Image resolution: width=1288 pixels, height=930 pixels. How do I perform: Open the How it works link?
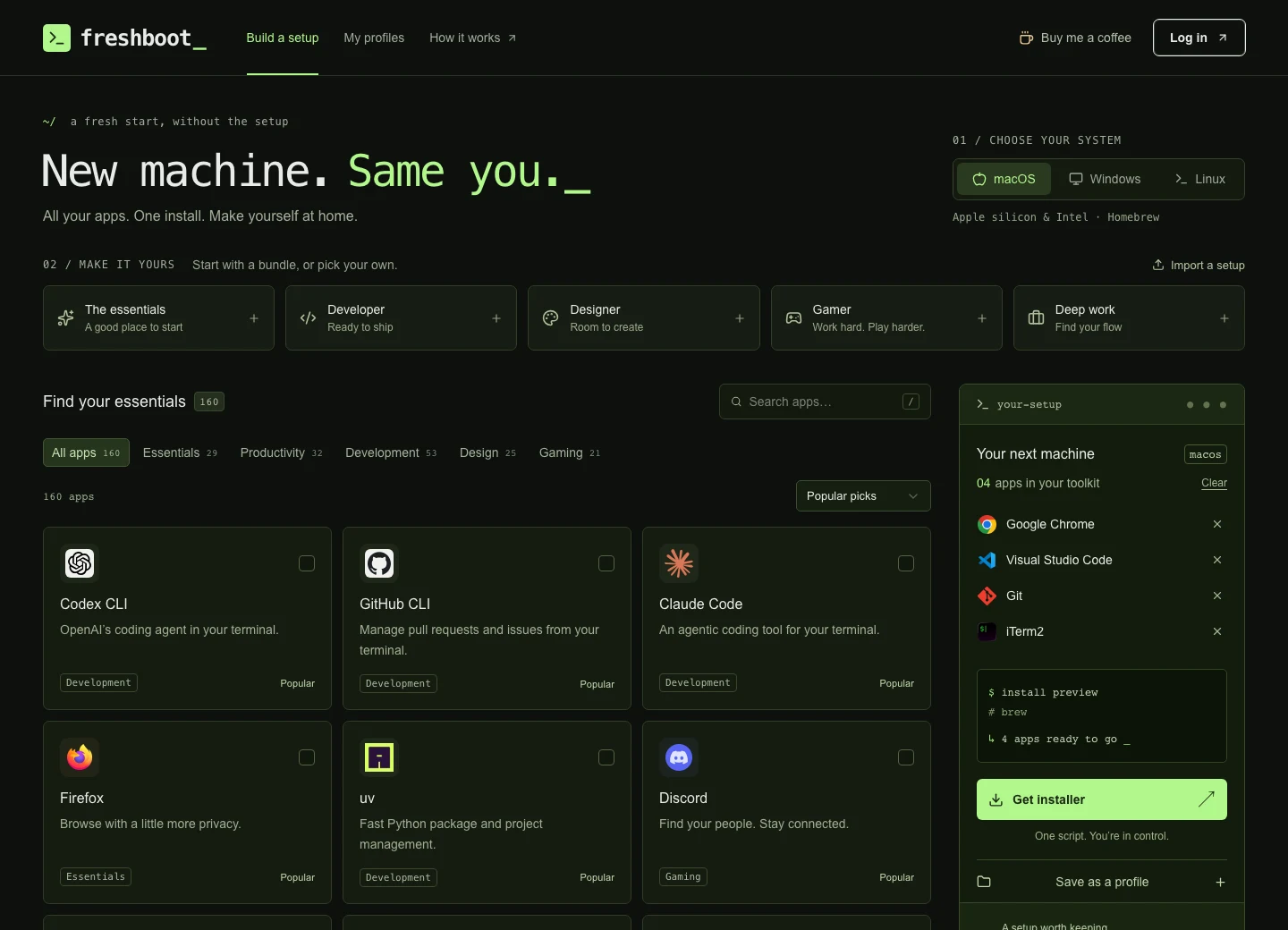pyautogui.click(x=473, y=38)
